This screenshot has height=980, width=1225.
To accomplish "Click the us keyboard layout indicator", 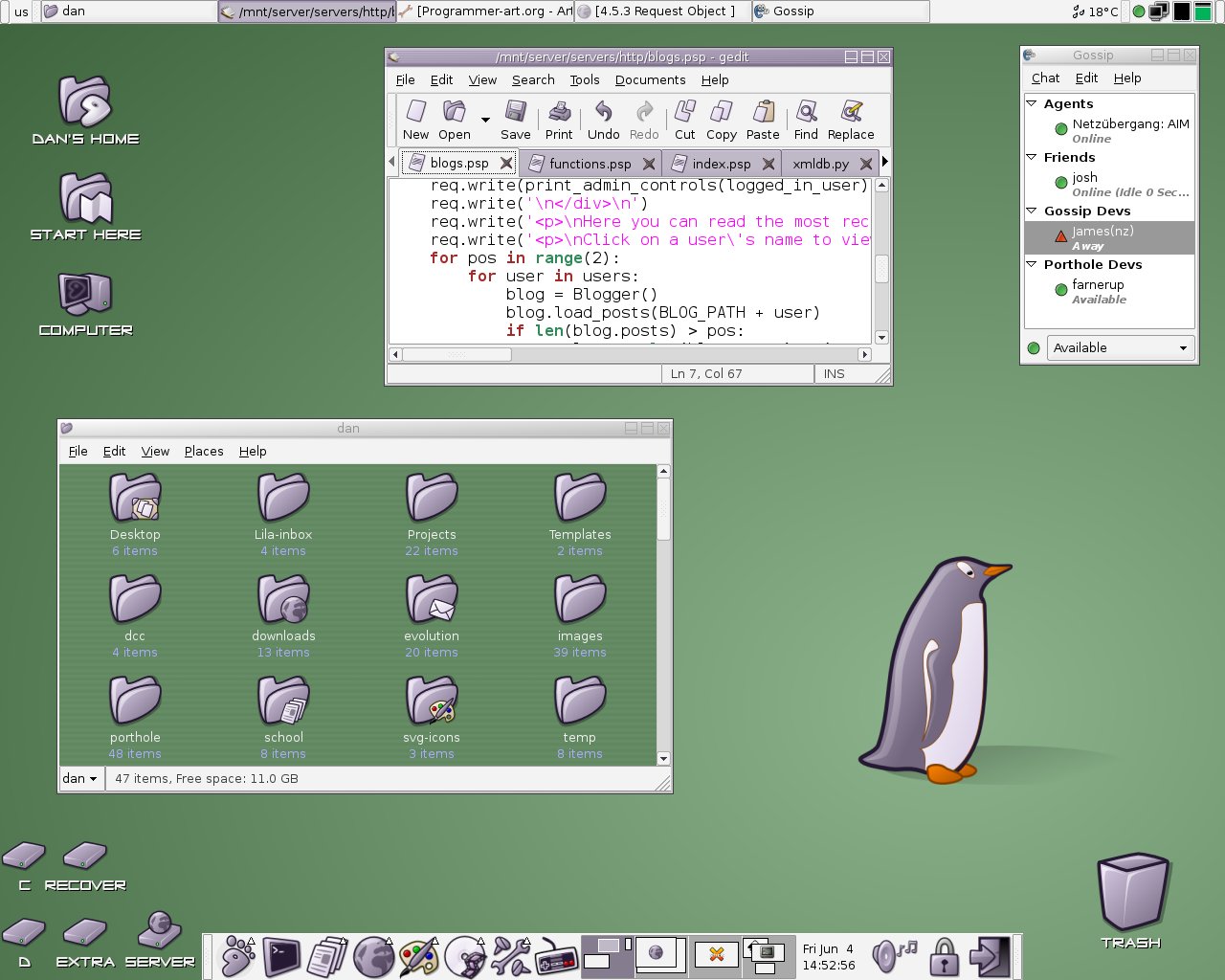I will (21, 11).
